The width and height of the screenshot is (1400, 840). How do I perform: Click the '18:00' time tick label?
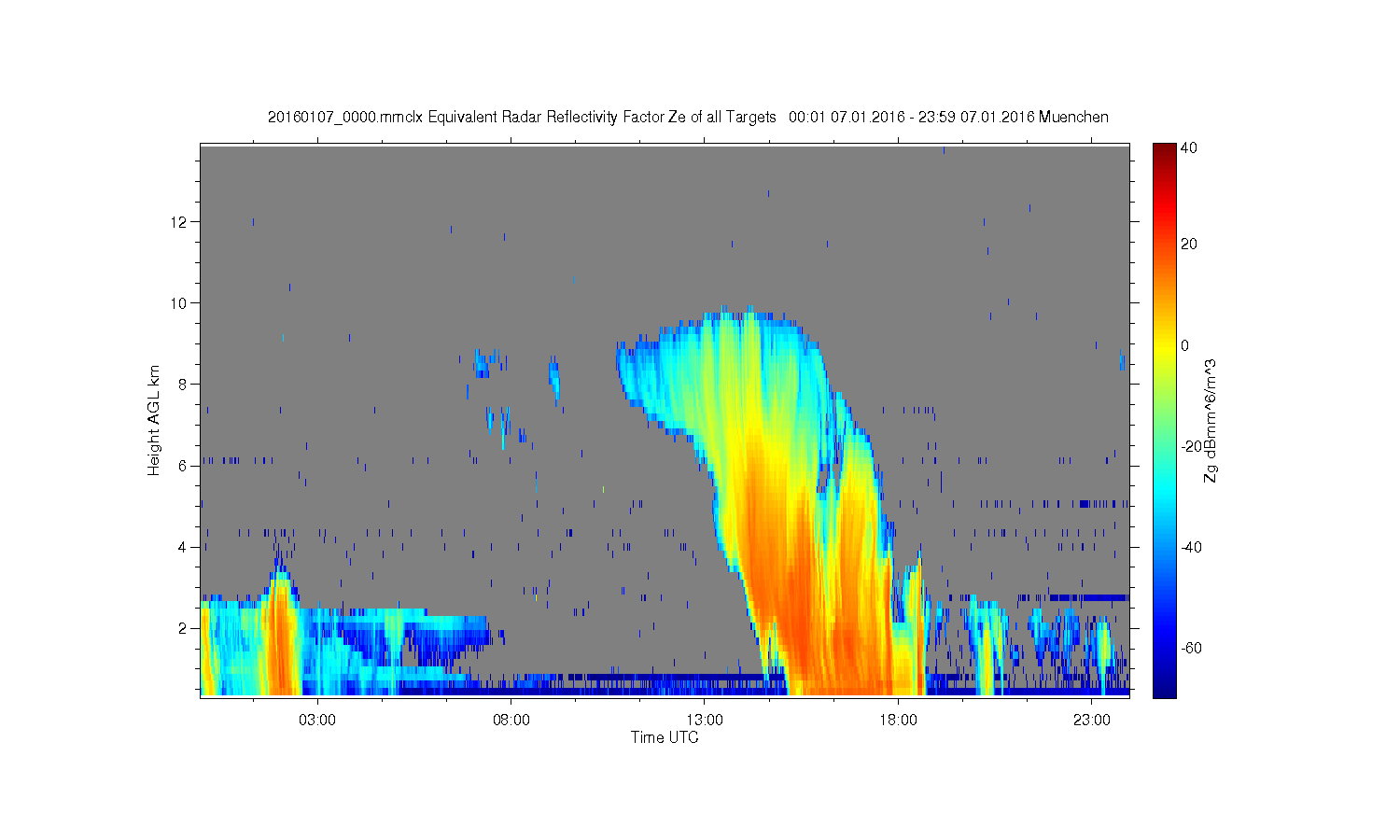pyautogui.click(x=898, y=721)
